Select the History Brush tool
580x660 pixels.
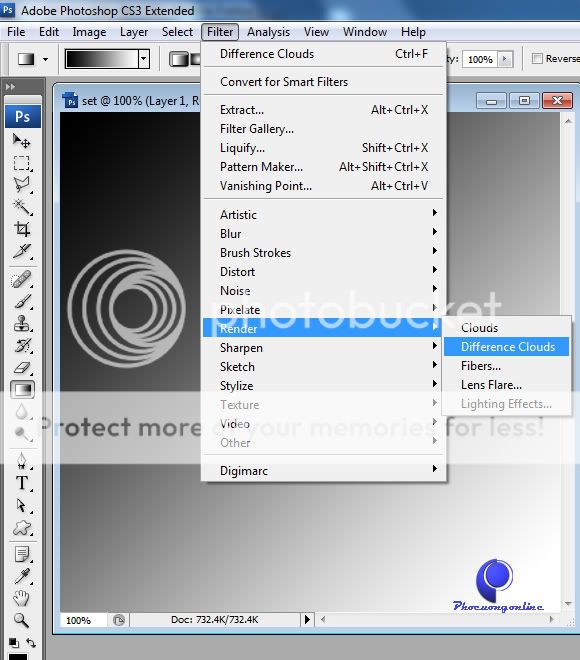point(21,346)
